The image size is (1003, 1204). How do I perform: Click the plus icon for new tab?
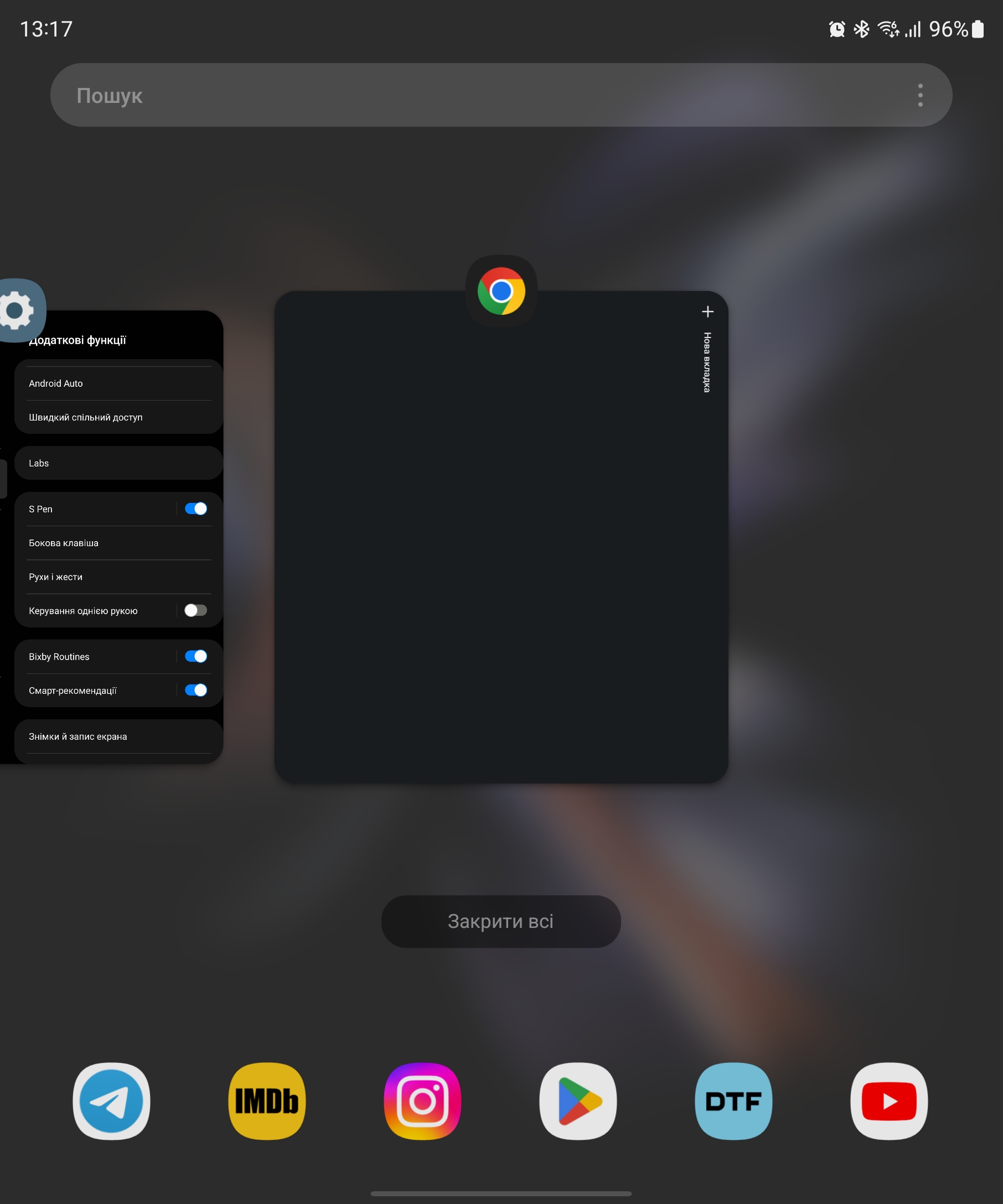(x=707, y=312)
